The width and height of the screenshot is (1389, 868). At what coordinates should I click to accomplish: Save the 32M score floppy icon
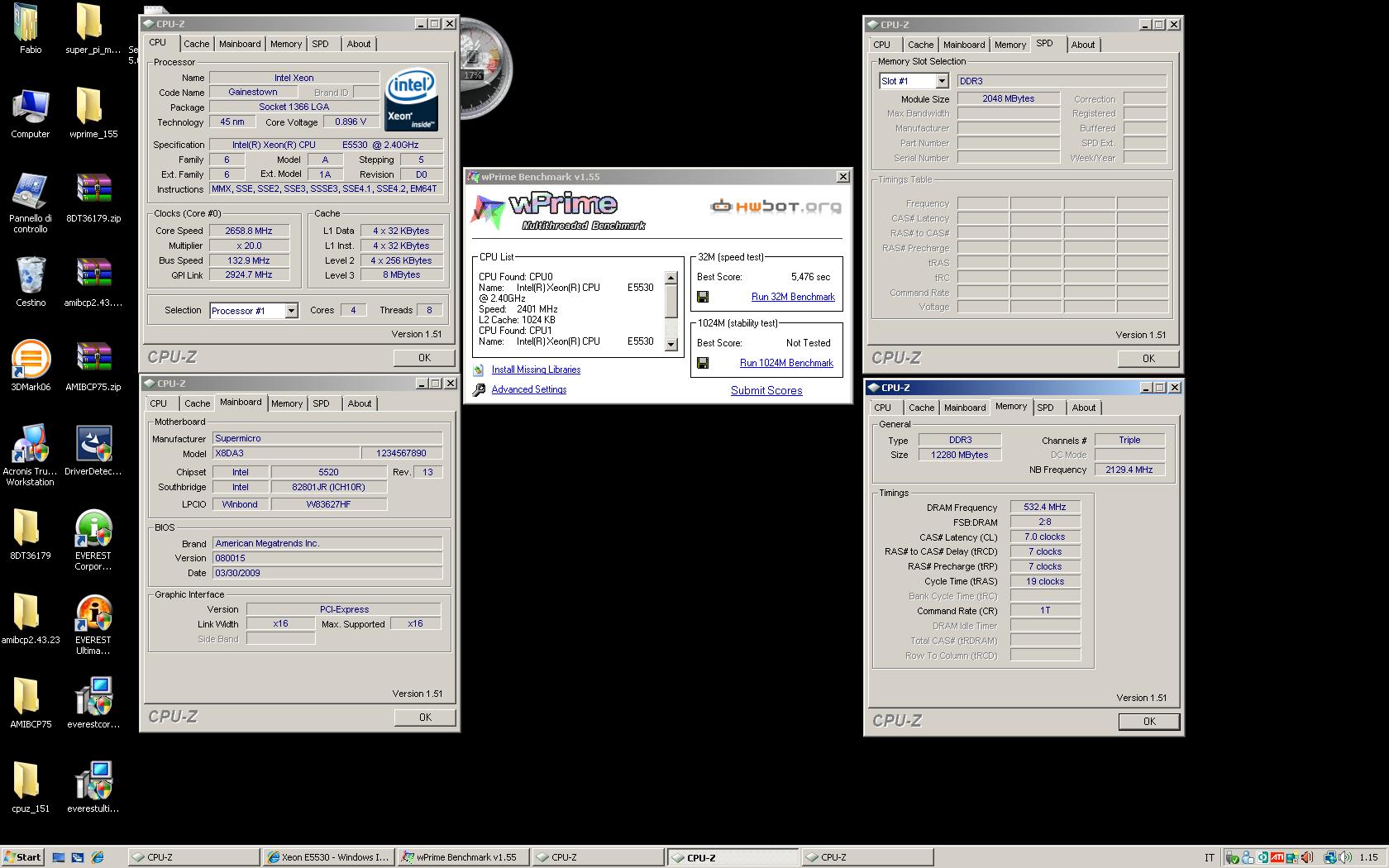703,297
